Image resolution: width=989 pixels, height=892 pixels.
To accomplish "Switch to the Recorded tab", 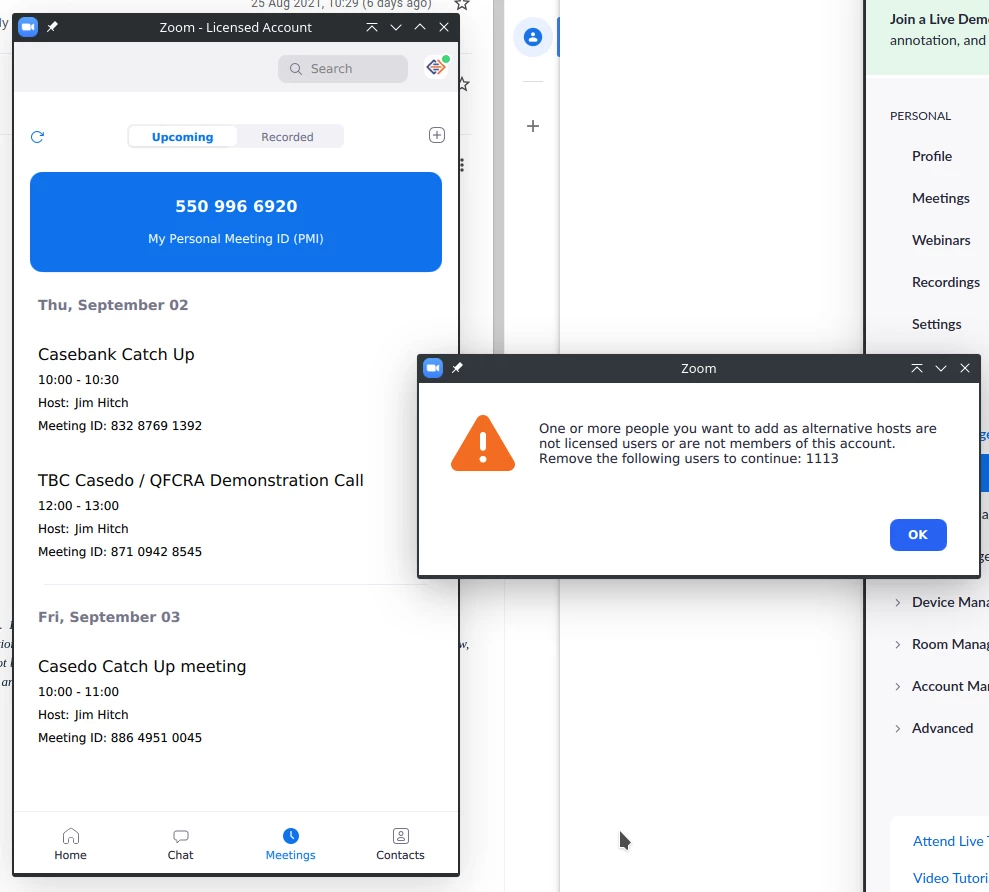I will pos(287,137).
